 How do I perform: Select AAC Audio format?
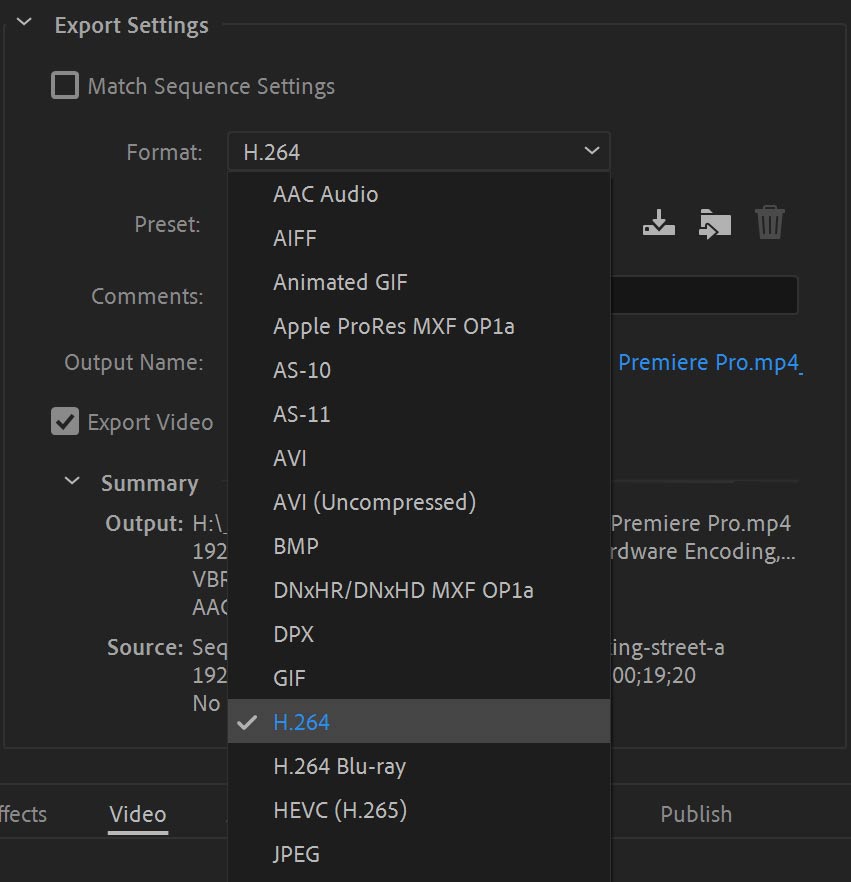coord(418,194)
